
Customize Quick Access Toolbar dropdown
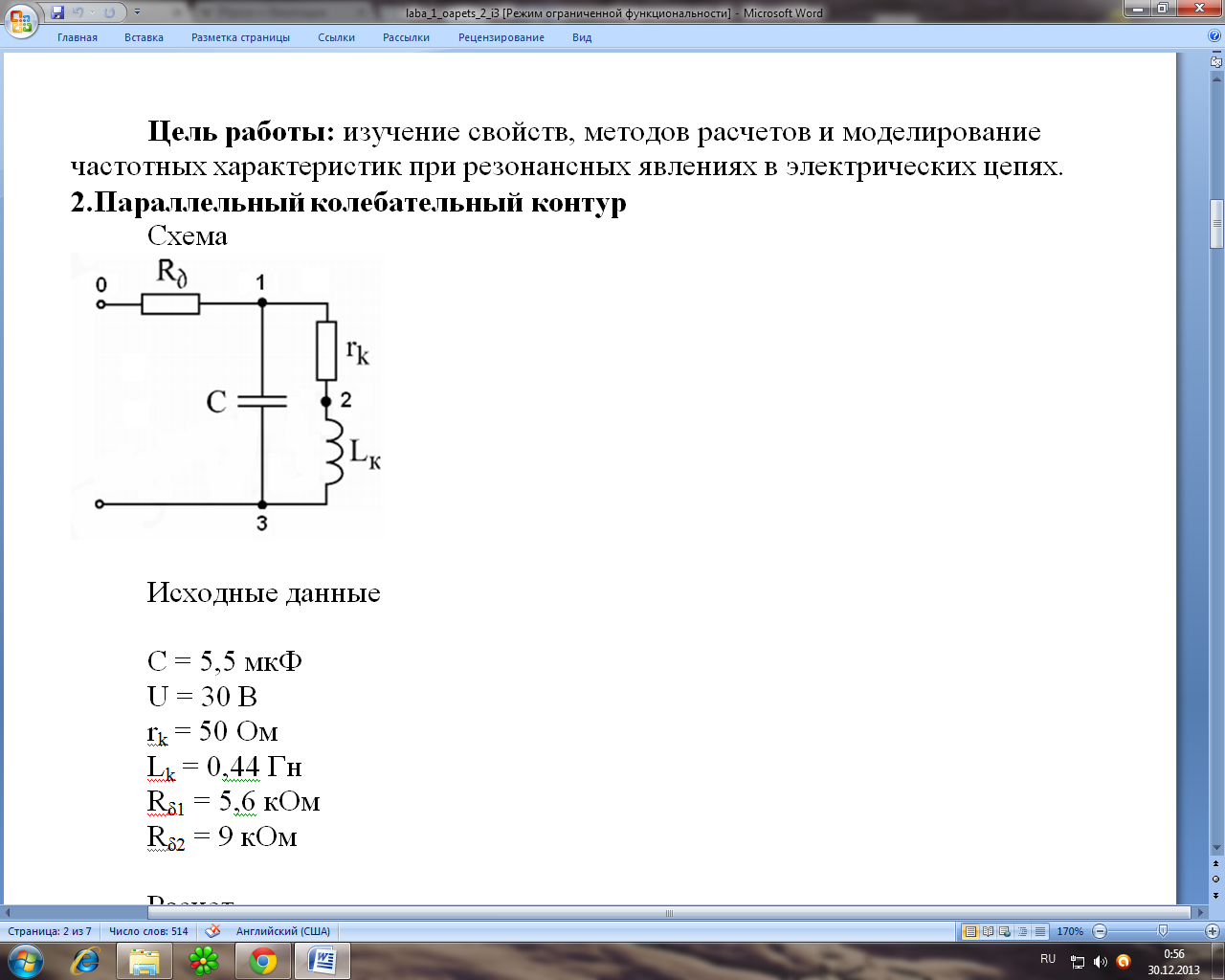tap(137, 12)
